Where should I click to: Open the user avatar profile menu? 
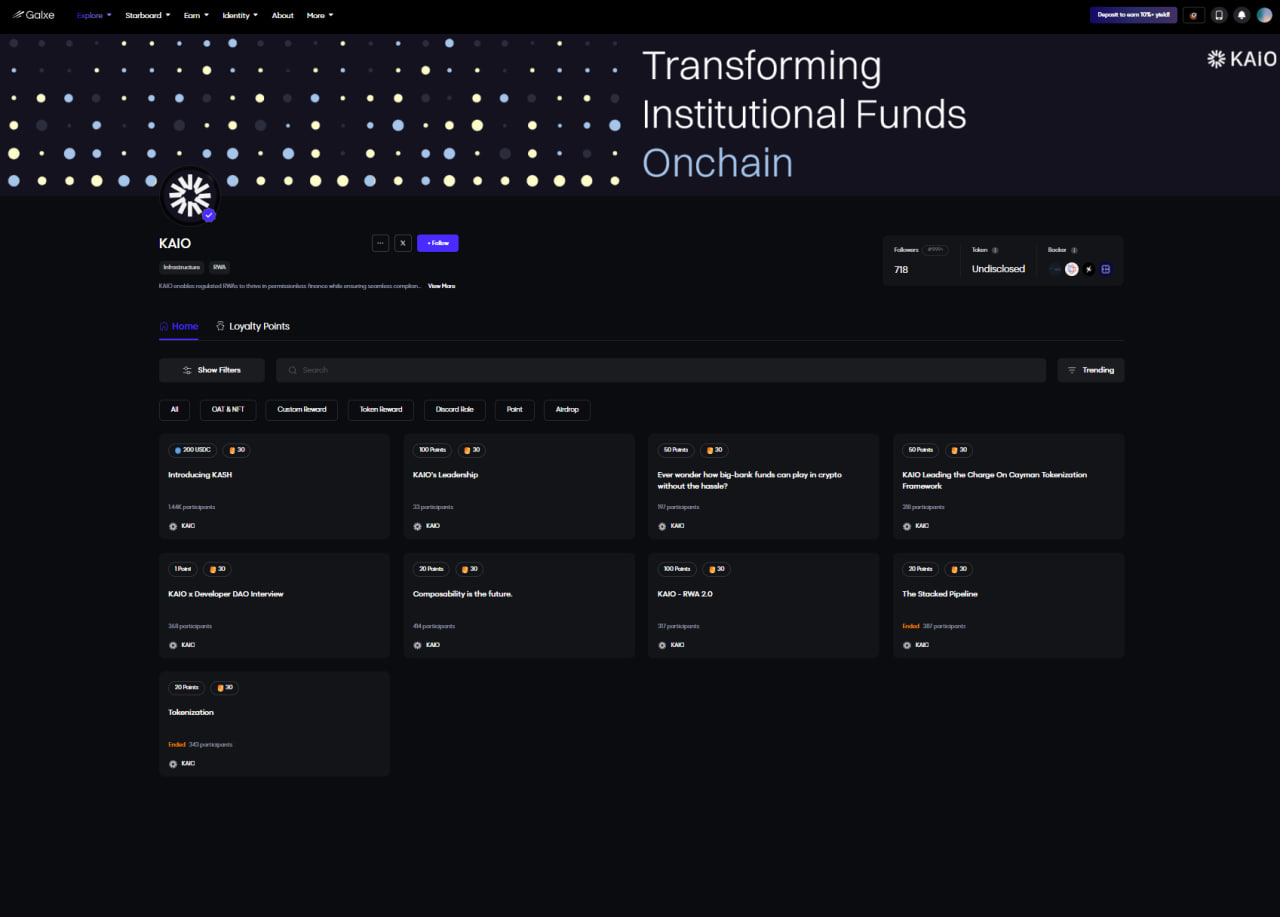coord(1264,15)
